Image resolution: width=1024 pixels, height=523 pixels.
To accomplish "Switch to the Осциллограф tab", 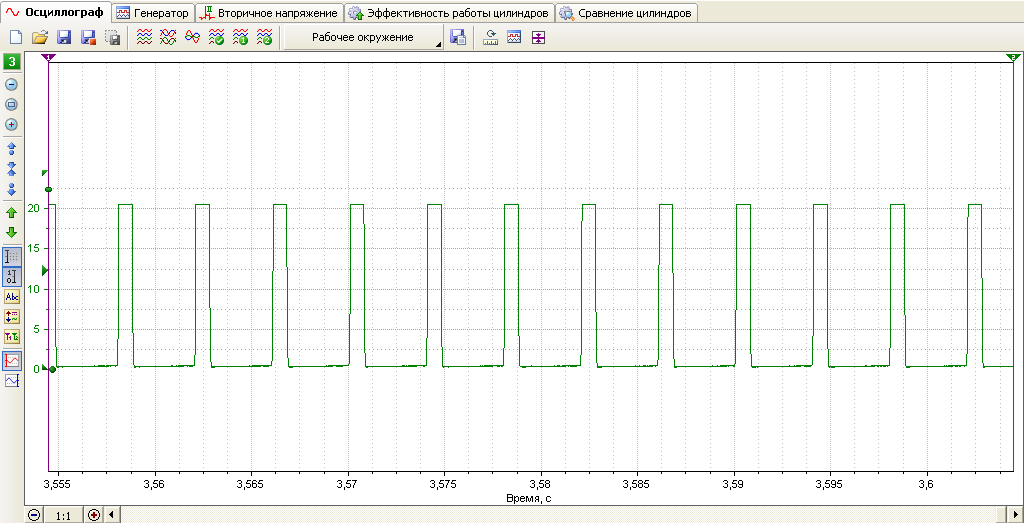I will (56, 12).
